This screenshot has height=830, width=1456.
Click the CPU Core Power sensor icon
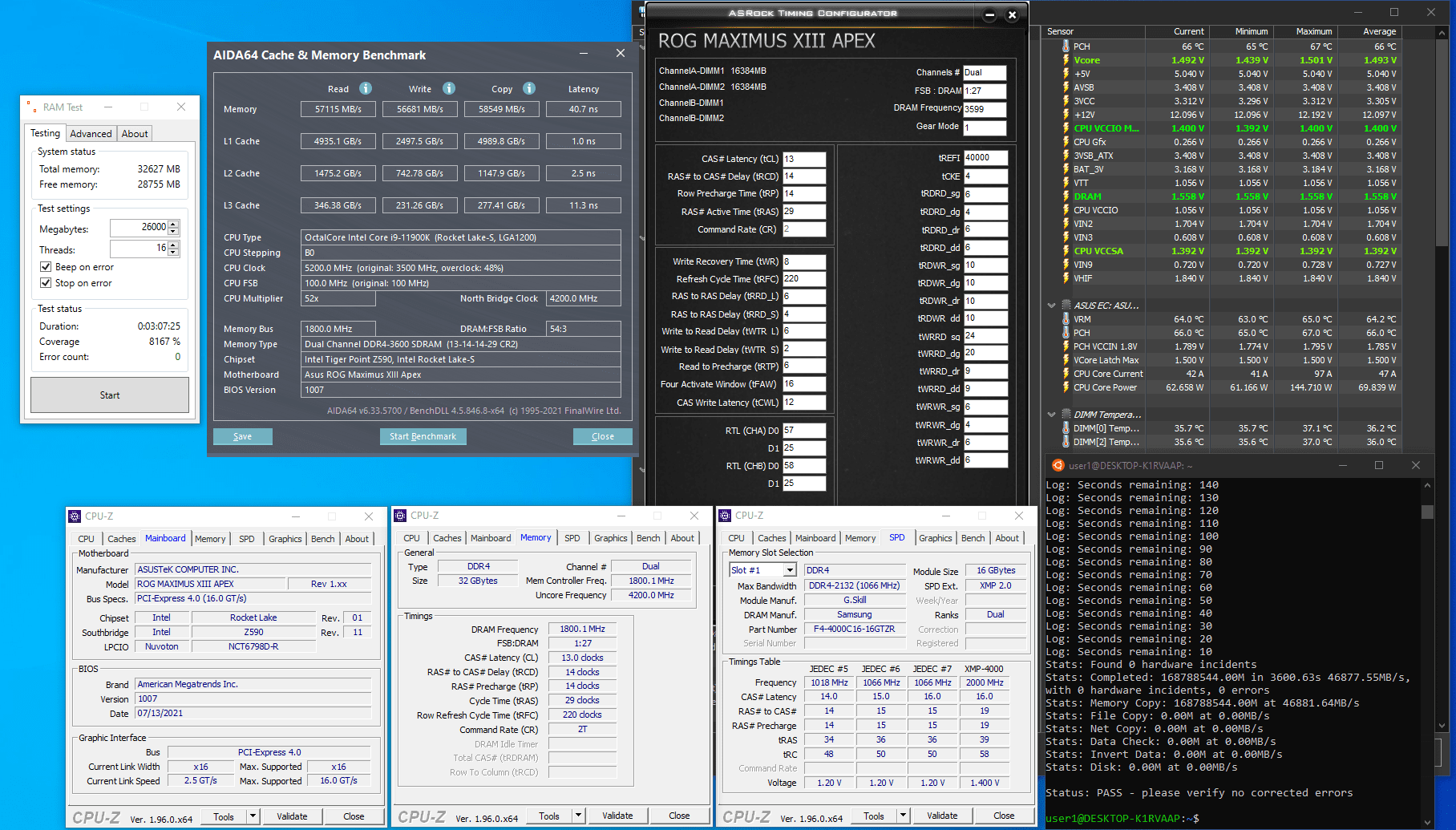click(1066, 387)
